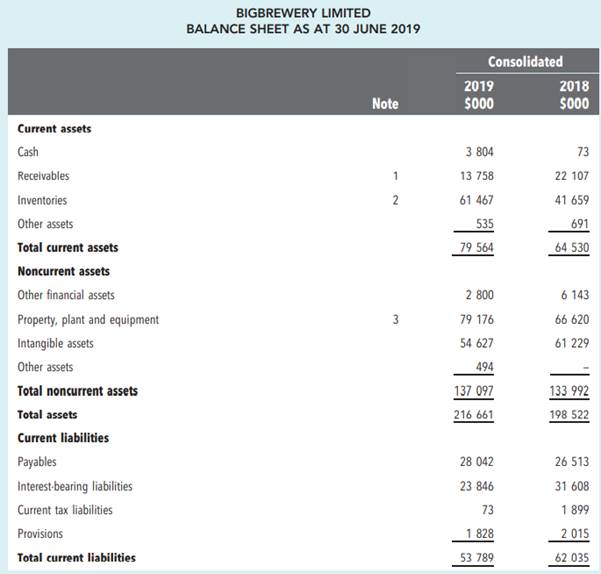The image size is (601, 574).
Task: Select the Cash 2019 value 3 804
Action: [478, 152]
